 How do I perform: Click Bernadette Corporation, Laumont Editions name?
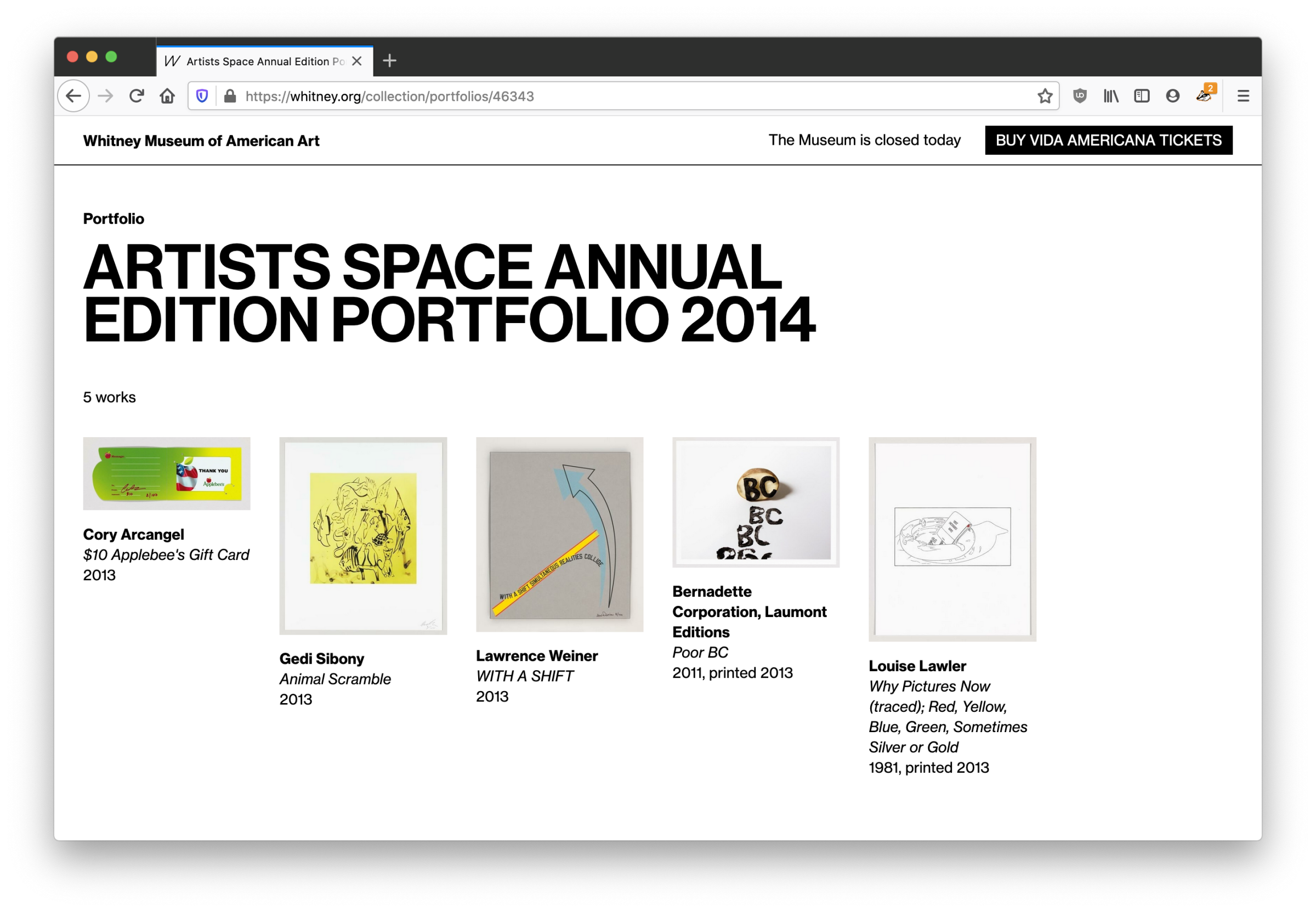click(x=750, y=612)
